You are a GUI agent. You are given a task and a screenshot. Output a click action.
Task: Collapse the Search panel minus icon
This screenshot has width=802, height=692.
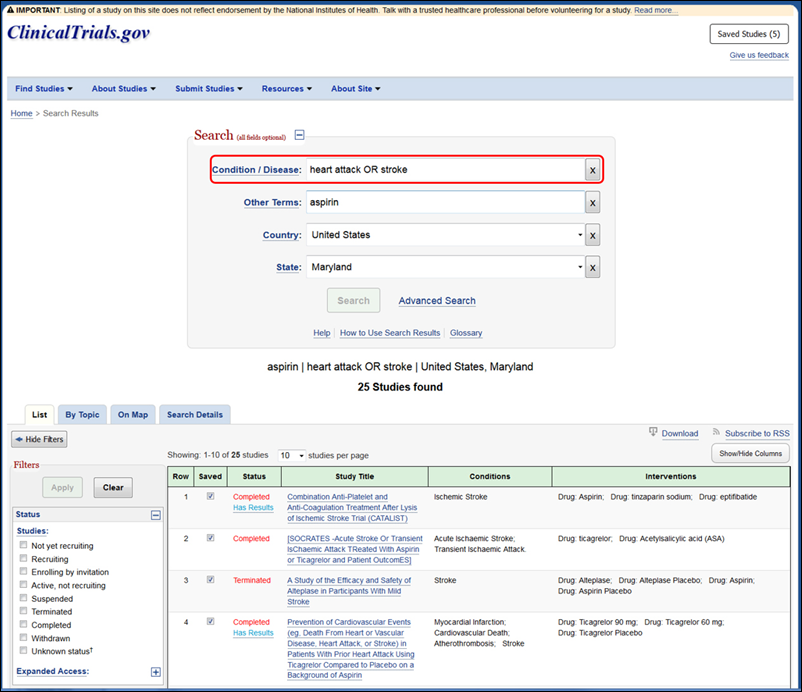click(300, 135)
